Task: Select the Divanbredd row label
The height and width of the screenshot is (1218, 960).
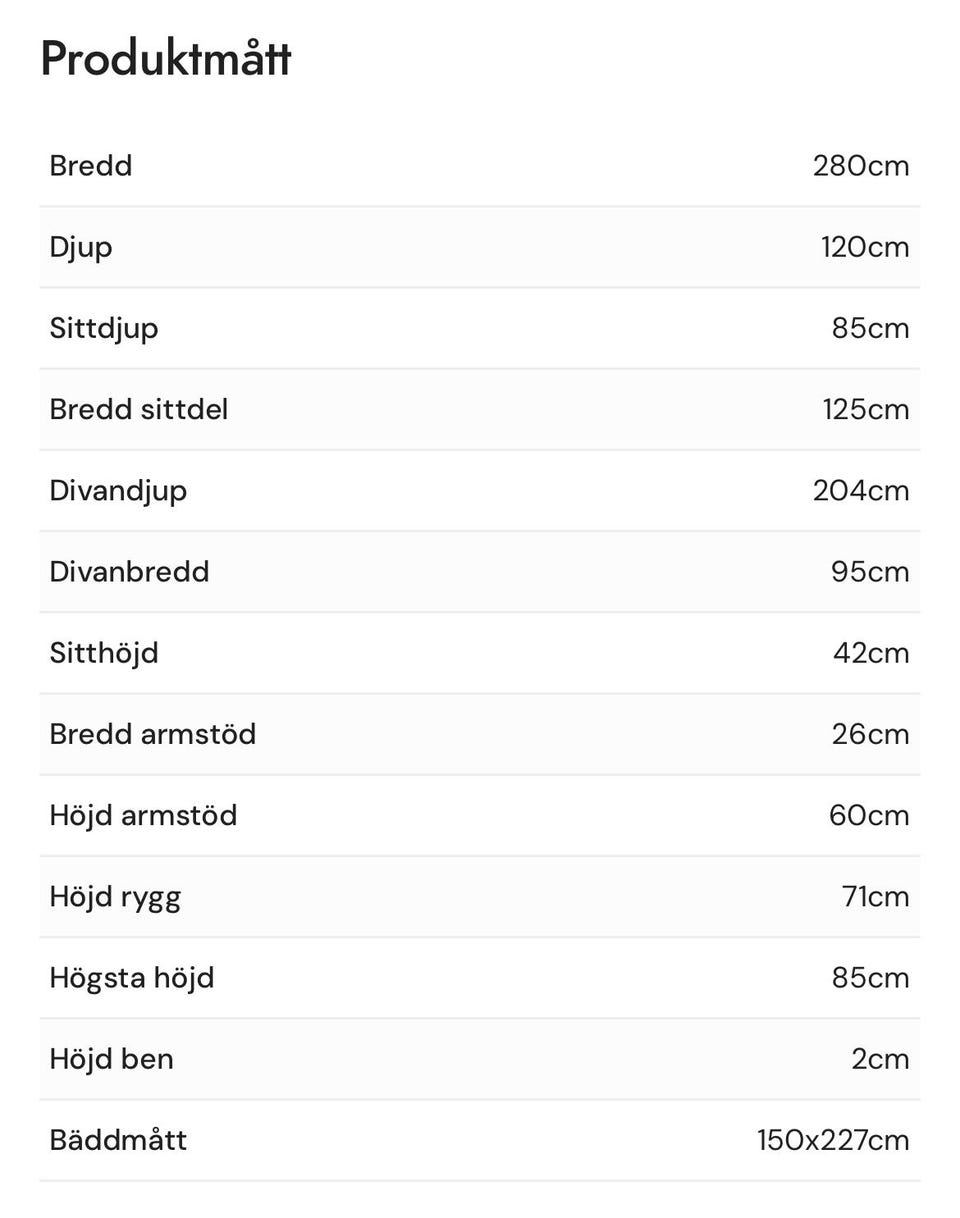Action: point(130,572)
